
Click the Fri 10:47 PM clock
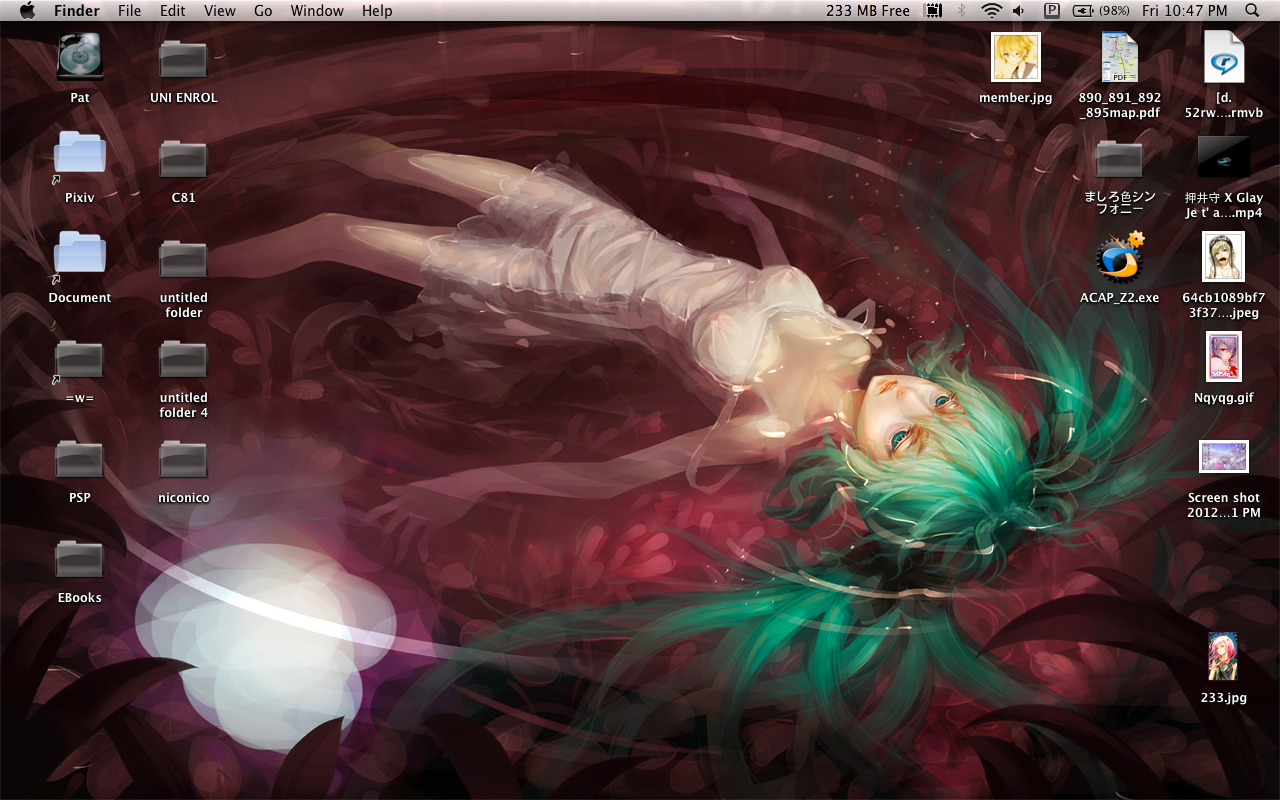pyautogui.click(x=1184, y=11)
